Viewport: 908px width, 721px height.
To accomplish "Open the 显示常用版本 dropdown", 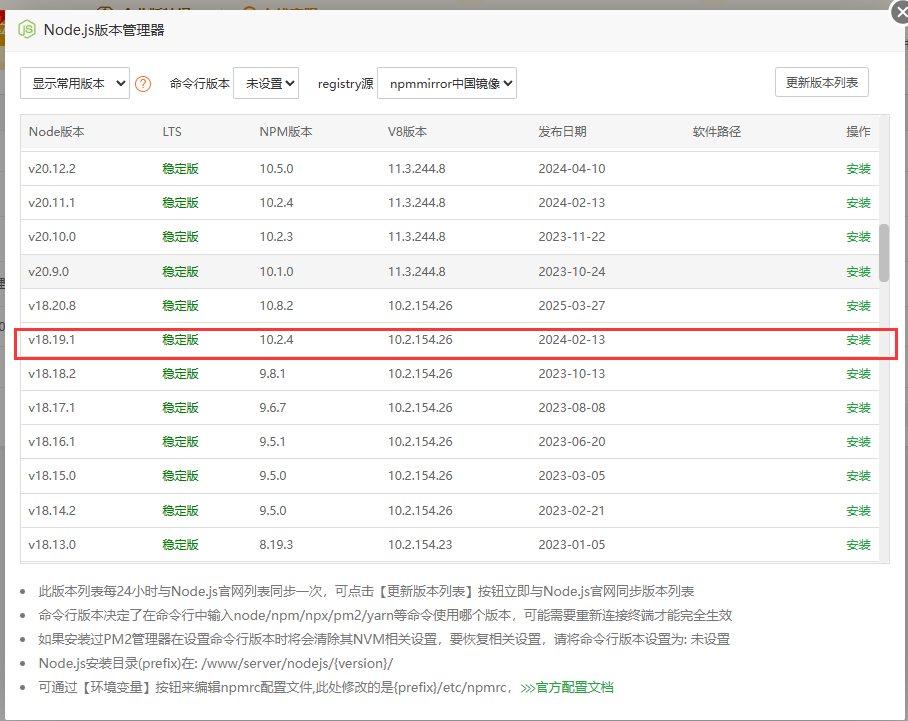I will [x=74, y=83].
